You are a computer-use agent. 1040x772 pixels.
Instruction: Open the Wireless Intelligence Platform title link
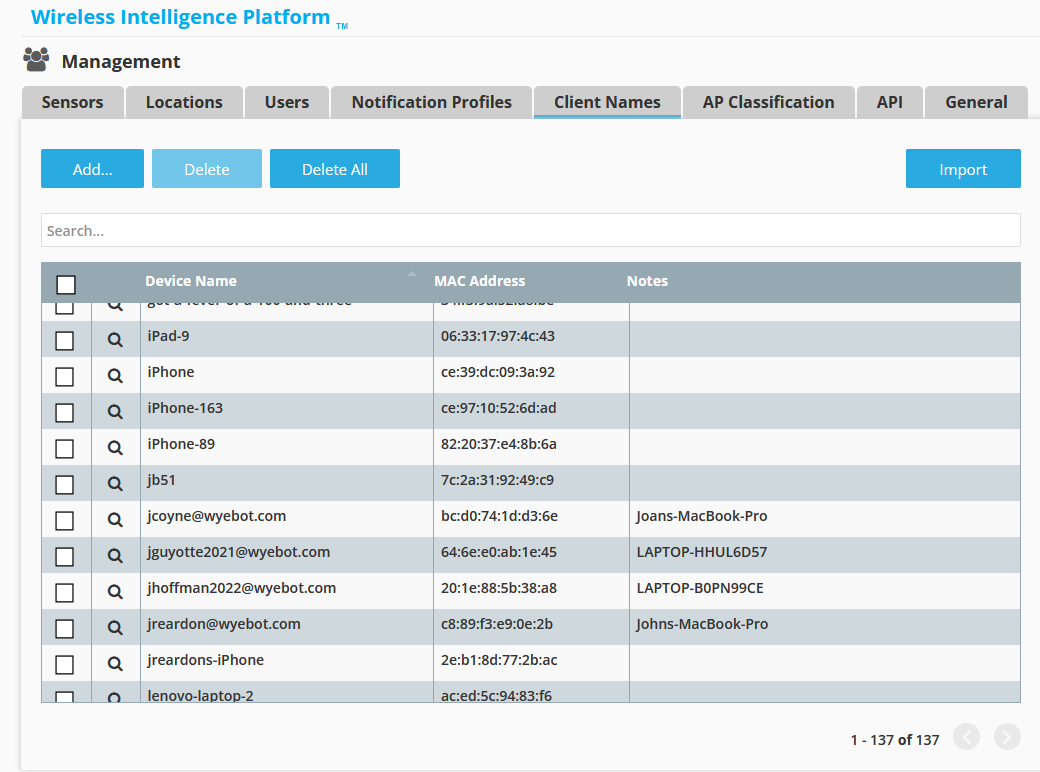click(180, 17)
